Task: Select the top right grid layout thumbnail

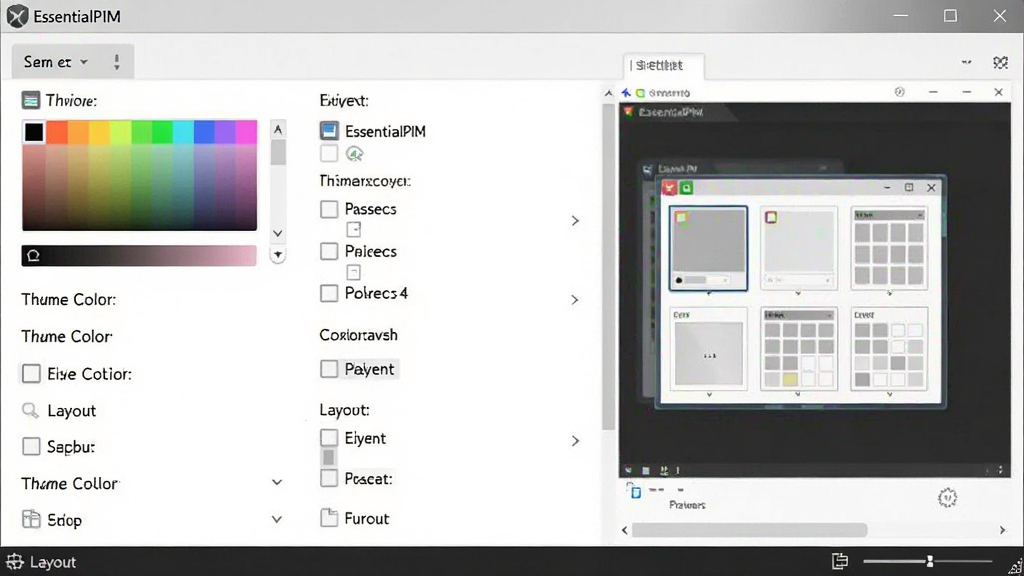Action: (889, 248)
